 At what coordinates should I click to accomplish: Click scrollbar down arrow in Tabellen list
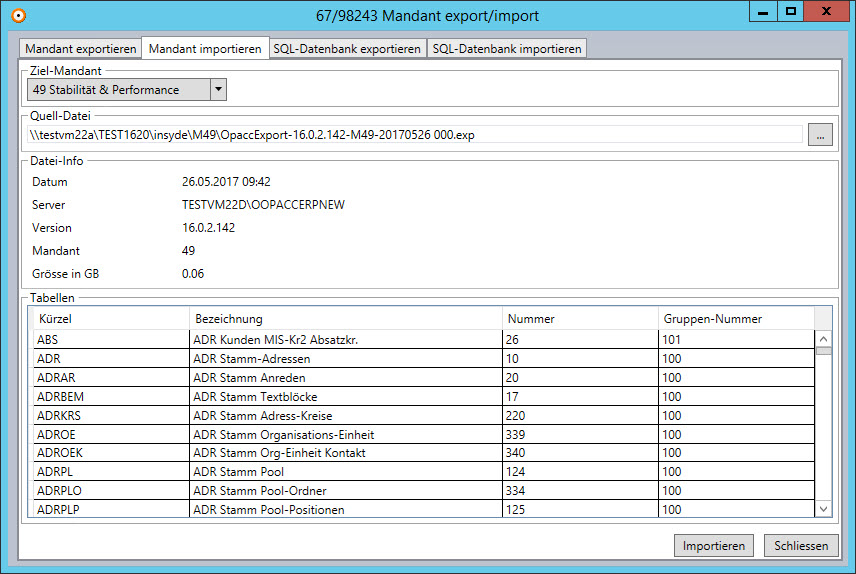tap(823, 509)
